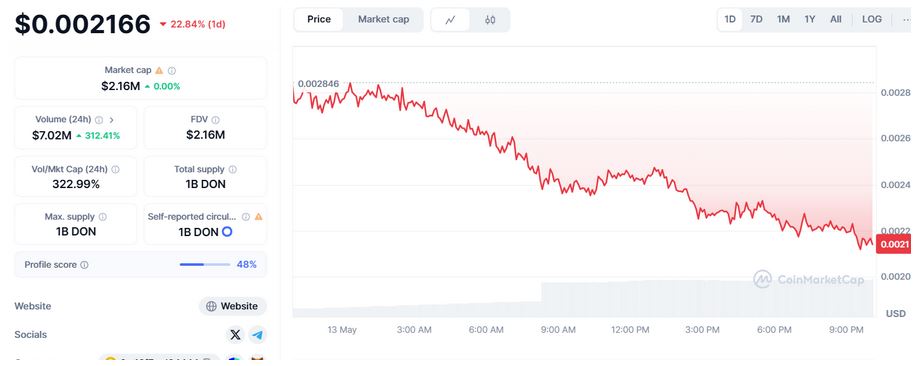Enable LOG scale on chart
Image resolution: width=918 pixels, height=366 pixels.
tap(872, 19)
